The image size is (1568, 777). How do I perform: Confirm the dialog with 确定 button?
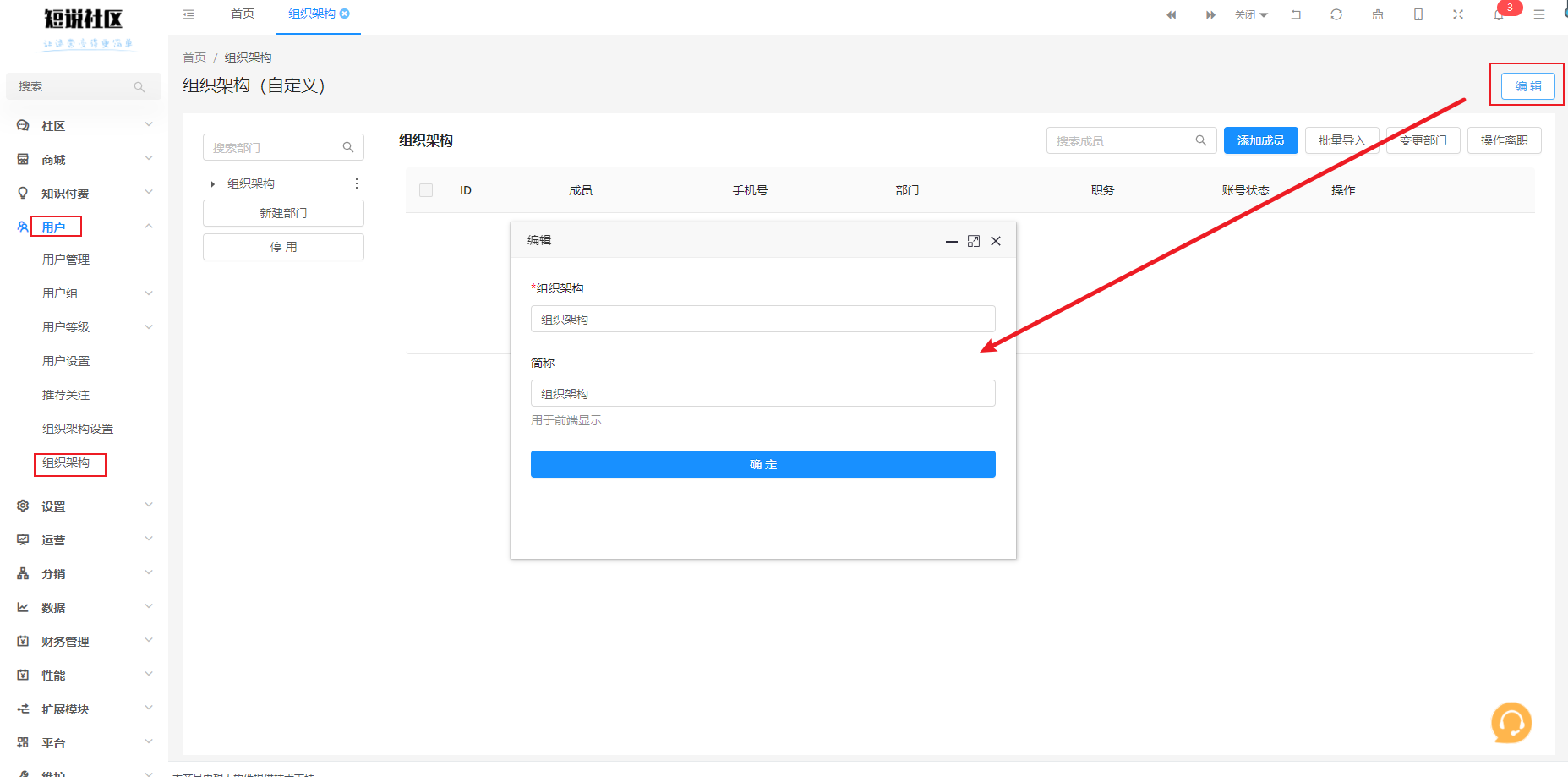(x=763, y=464)
